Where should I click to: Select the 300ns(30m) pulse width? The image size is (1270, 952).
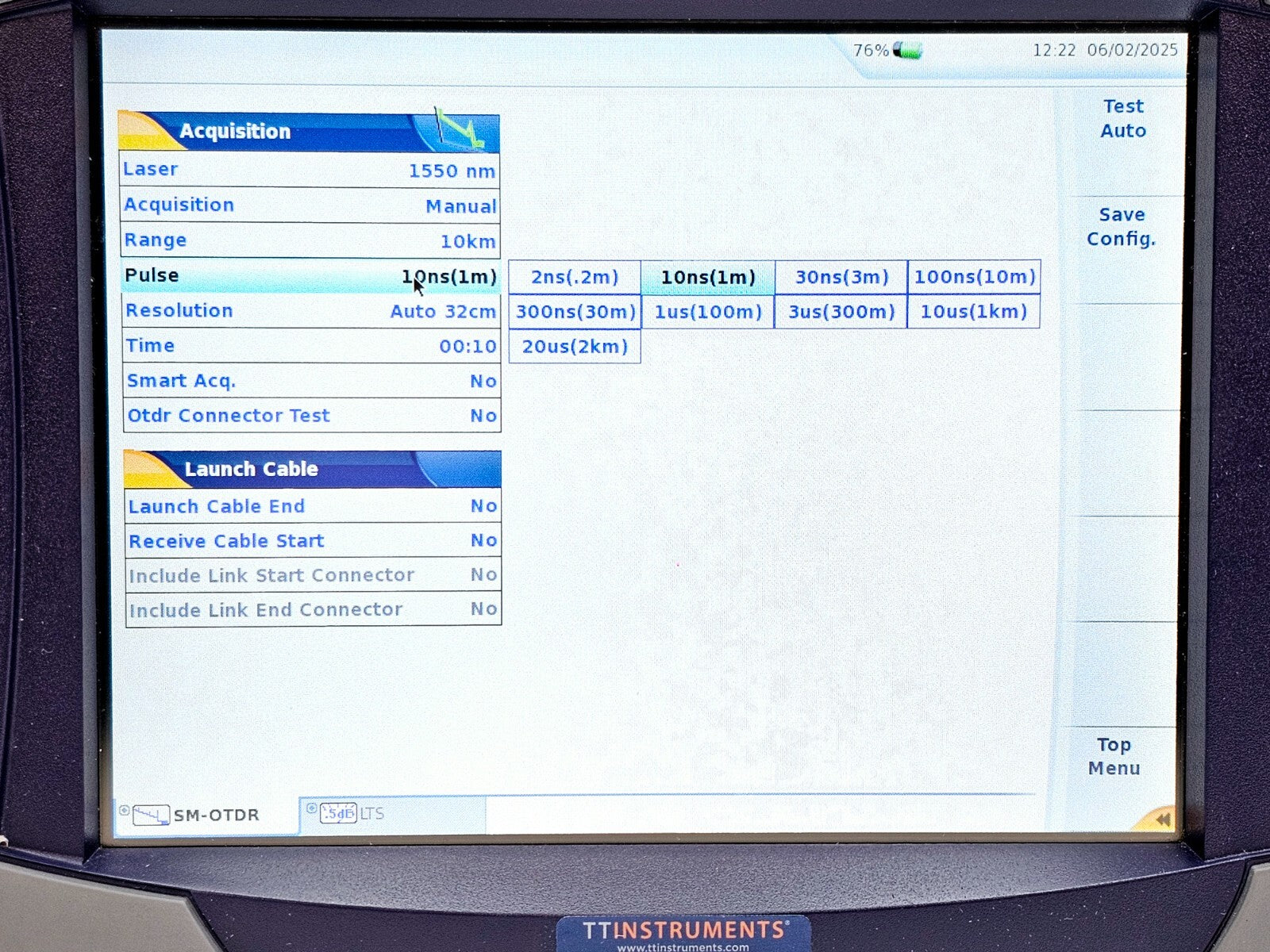pyautogui.click(x=575, y=312)
